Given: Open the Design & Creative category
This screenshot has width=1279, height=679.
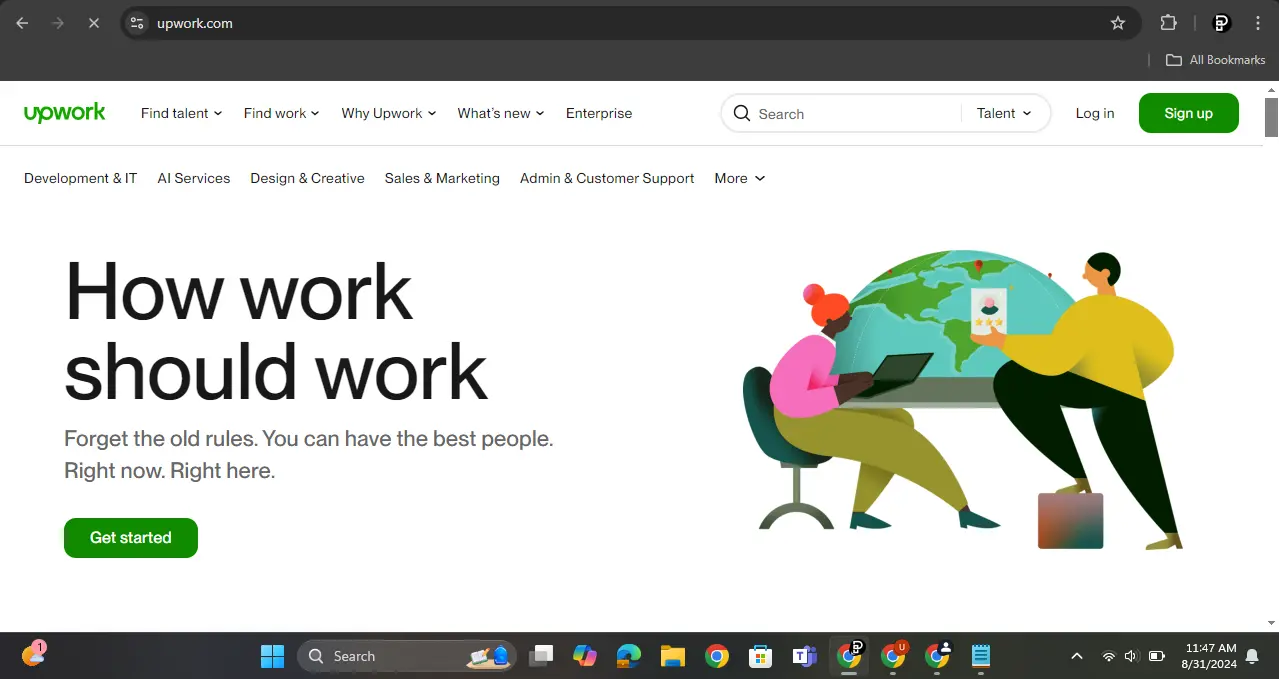Looking at the screenshot, I should (x=307, y=178).
